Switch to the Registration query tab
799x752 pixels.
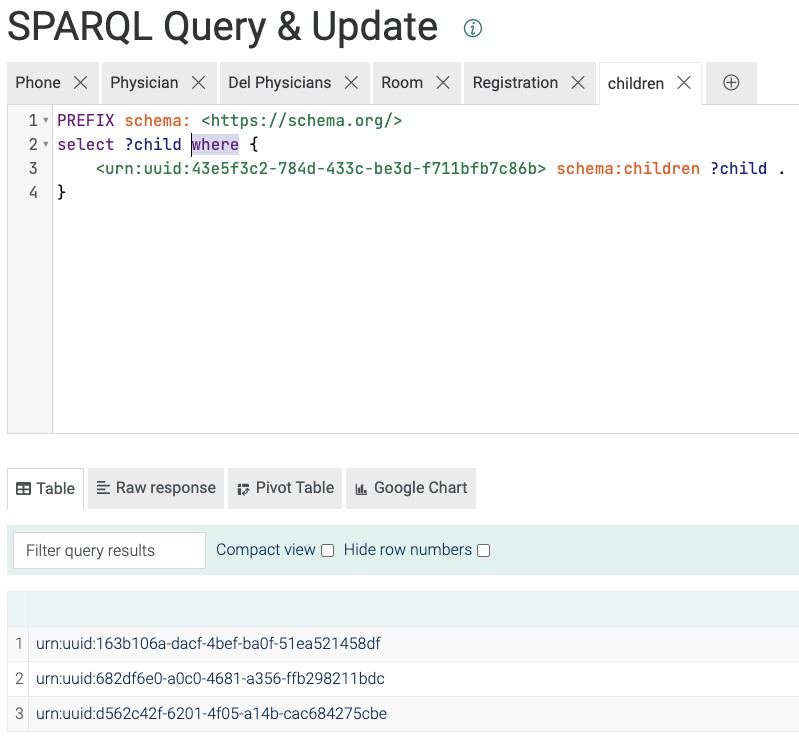[x=515, y=83]
